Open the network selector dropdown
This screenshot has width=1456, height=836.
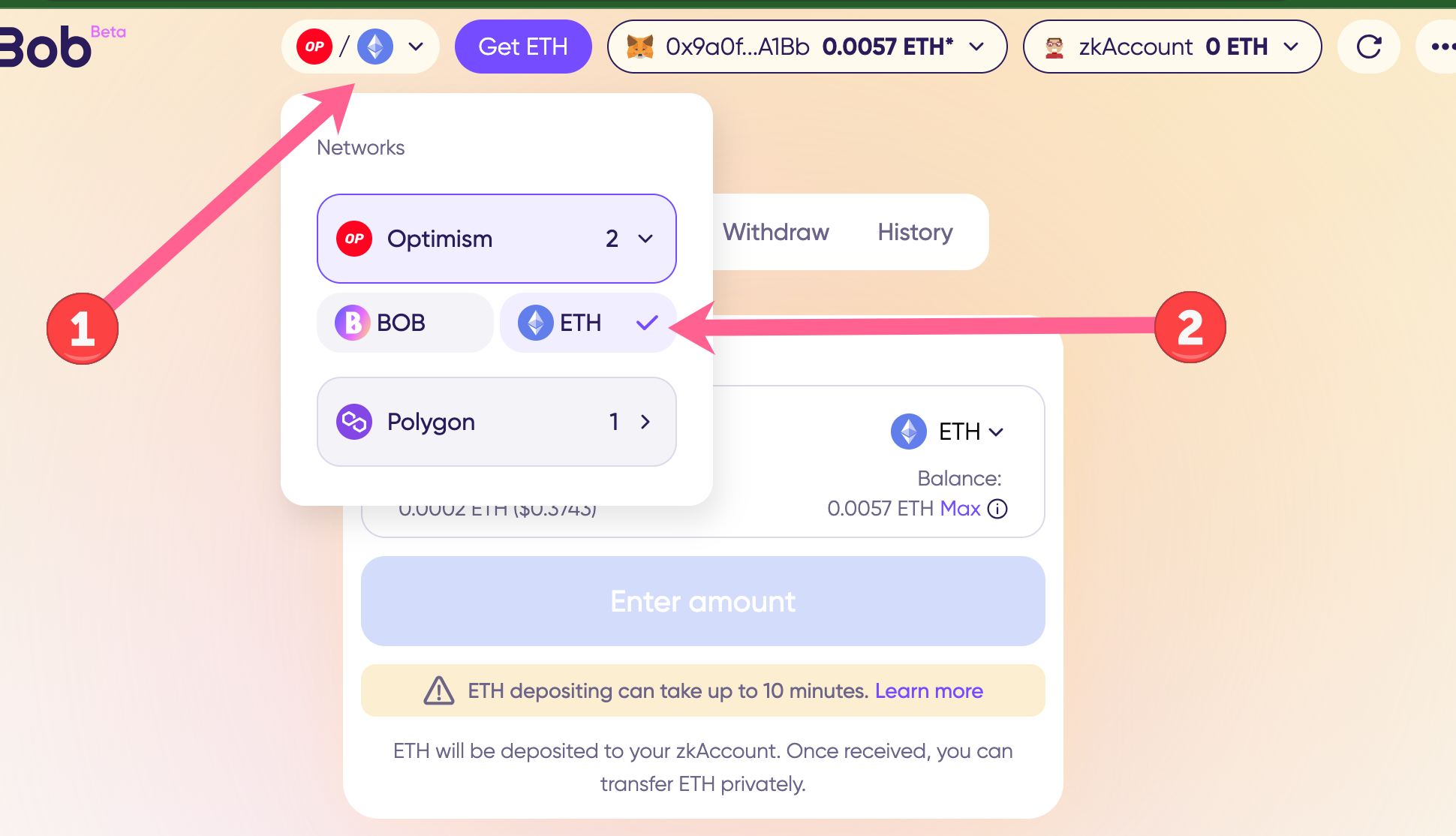360,46
